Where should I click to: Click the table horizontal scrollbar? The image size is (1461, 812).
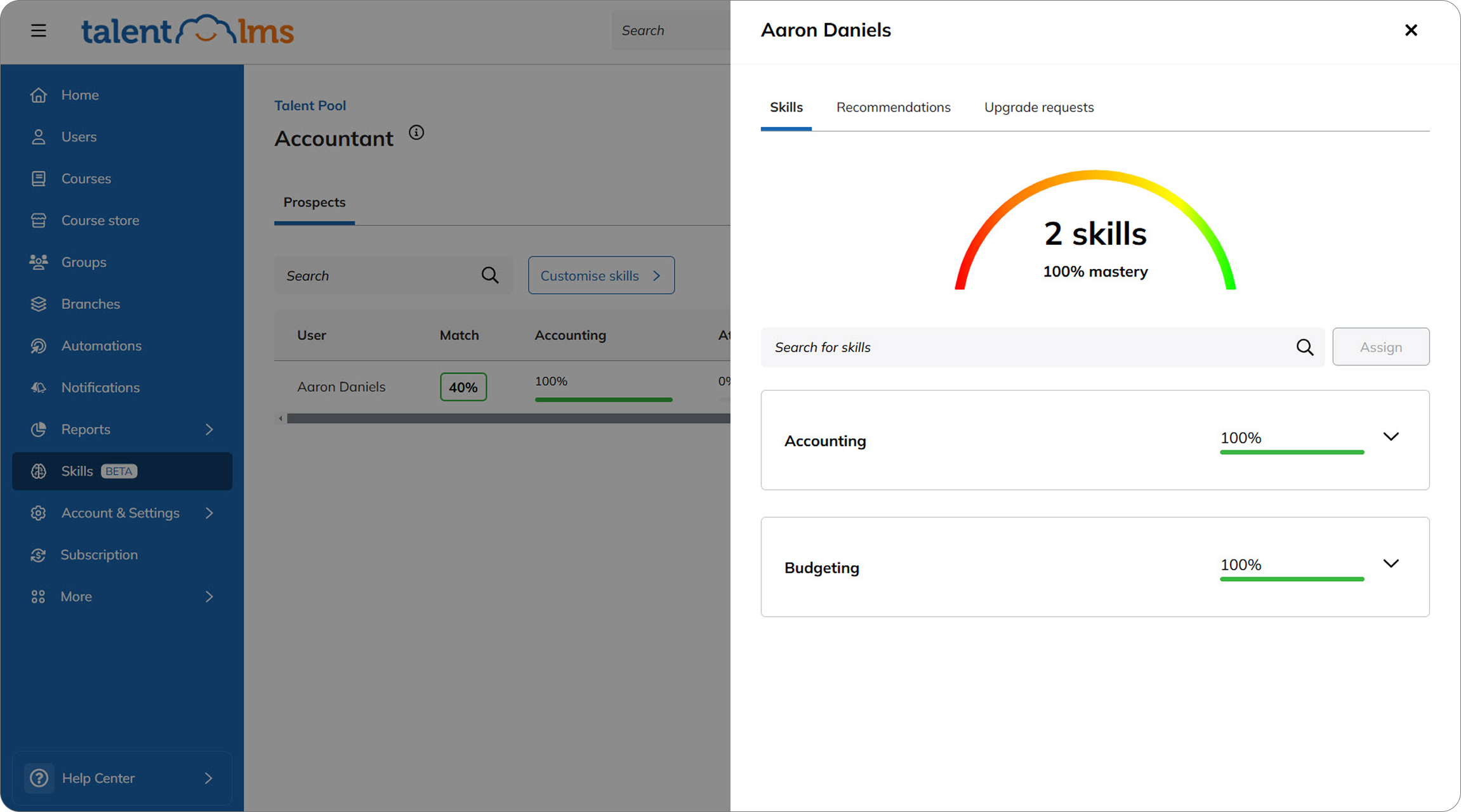(508, 419)
